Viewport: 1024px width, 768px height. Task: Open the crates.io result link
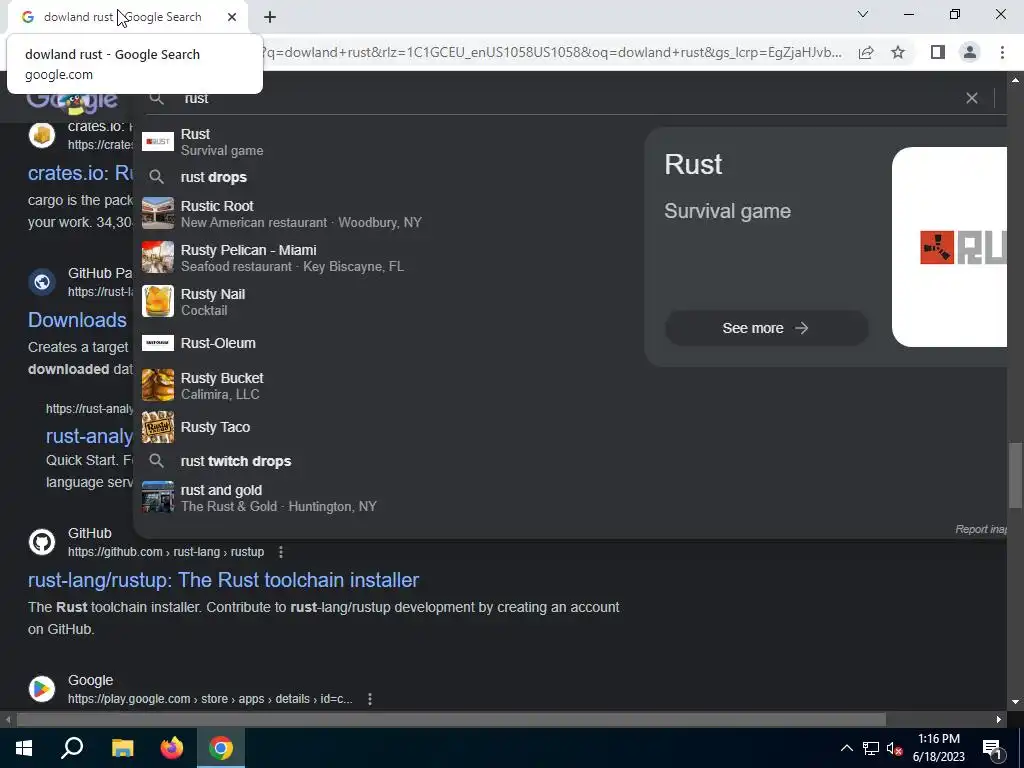(x=80, y=173)
